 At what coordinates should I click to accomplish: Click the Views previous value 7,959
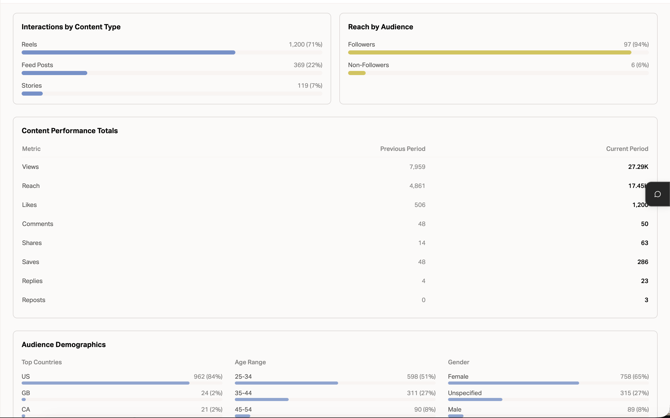pyautogui.click(x=417, y=167)
